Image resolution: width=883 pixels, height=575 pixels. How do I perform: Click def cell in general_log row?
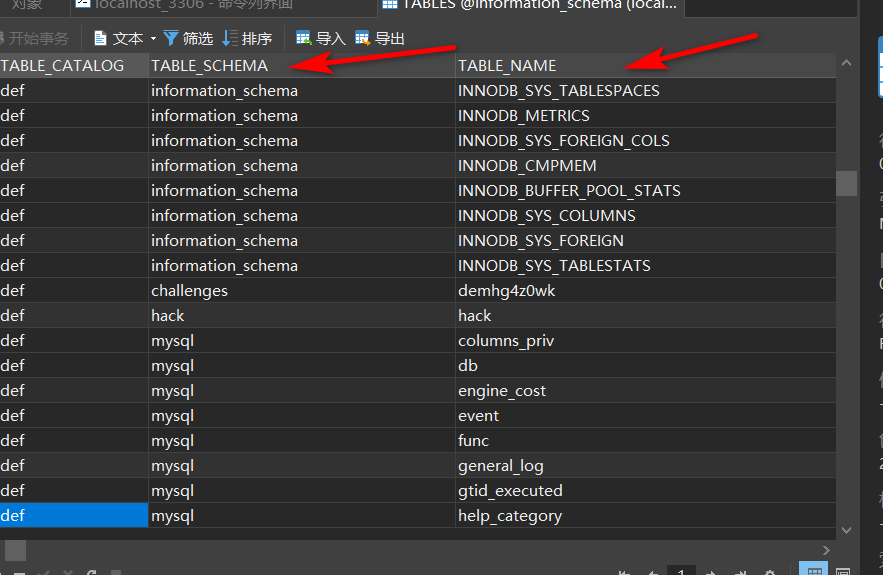[x=74, y=465]
